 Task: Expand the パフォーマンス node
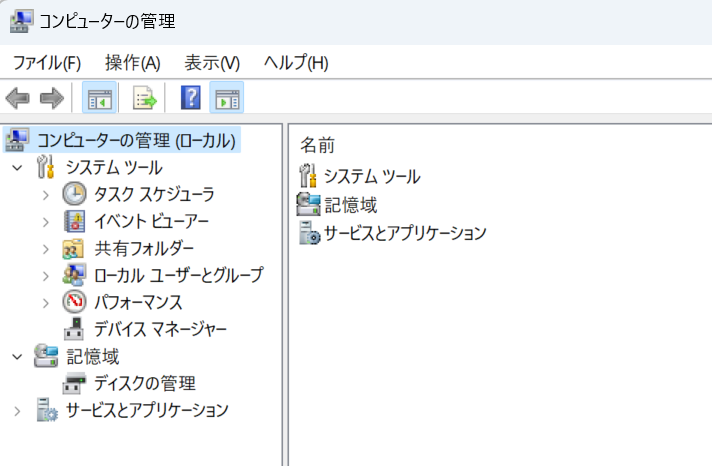pos(45,303)
